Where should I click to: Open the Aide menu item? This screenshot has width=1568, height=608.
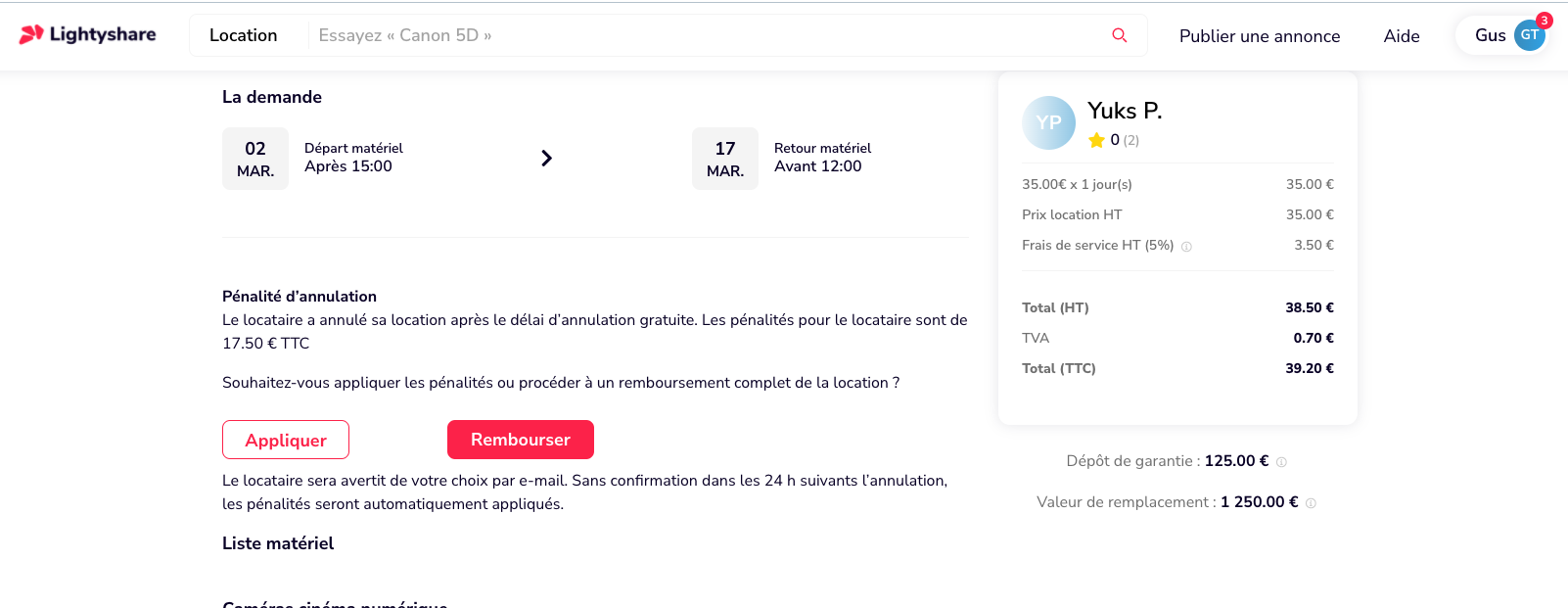coord(1402,36)
